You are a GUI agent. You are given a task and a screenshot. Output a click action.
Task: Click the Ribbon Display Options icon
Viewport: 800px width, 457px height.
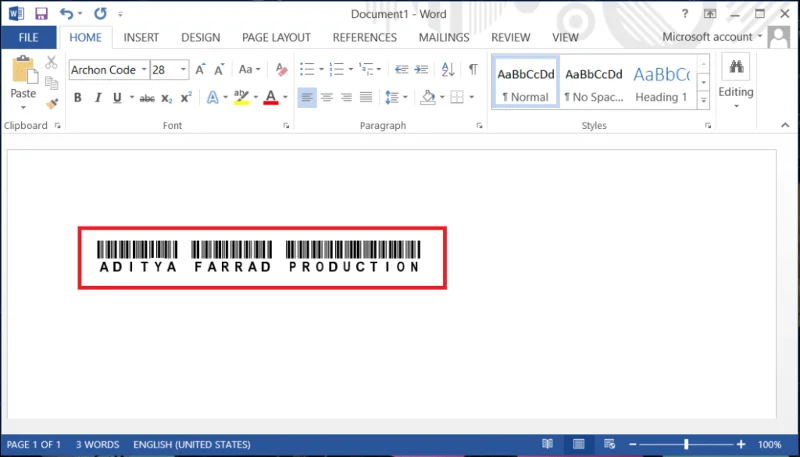coord(710,14)
